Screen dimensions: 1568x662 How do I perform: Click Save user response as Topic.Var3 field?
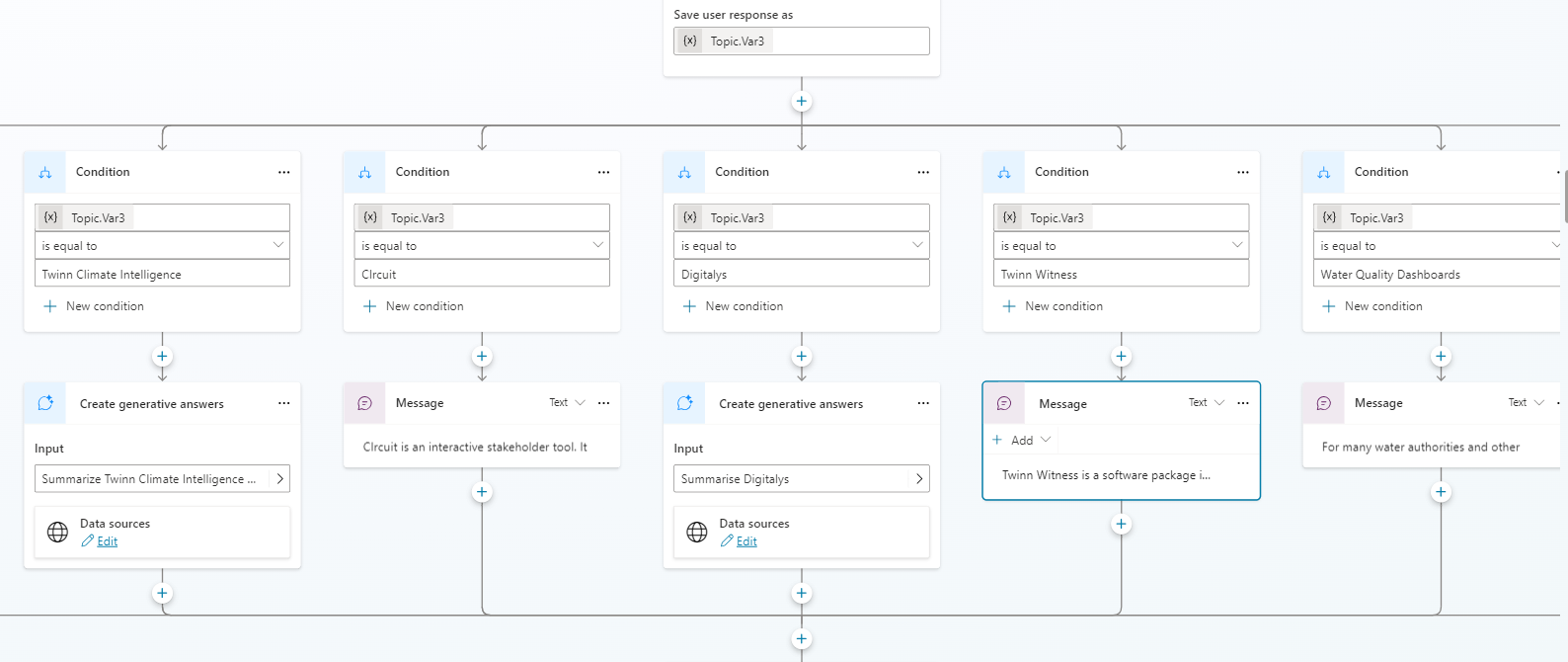pyautogui.click(x=801, y=41)
